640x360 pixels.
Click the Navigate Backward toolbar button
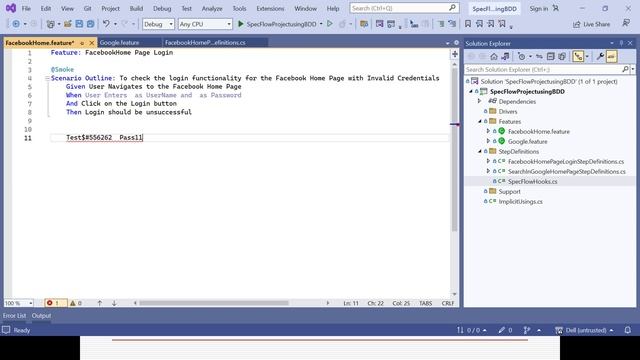click(x=16, y=24)
